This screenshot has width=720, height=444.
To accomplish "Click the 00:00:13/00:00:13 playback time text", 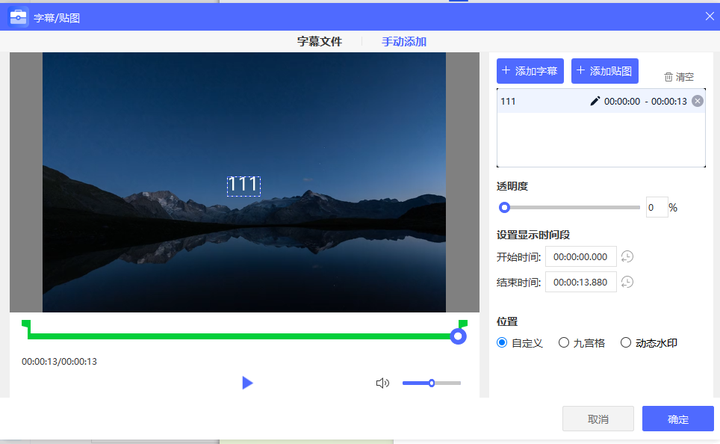I will point(59,362).
